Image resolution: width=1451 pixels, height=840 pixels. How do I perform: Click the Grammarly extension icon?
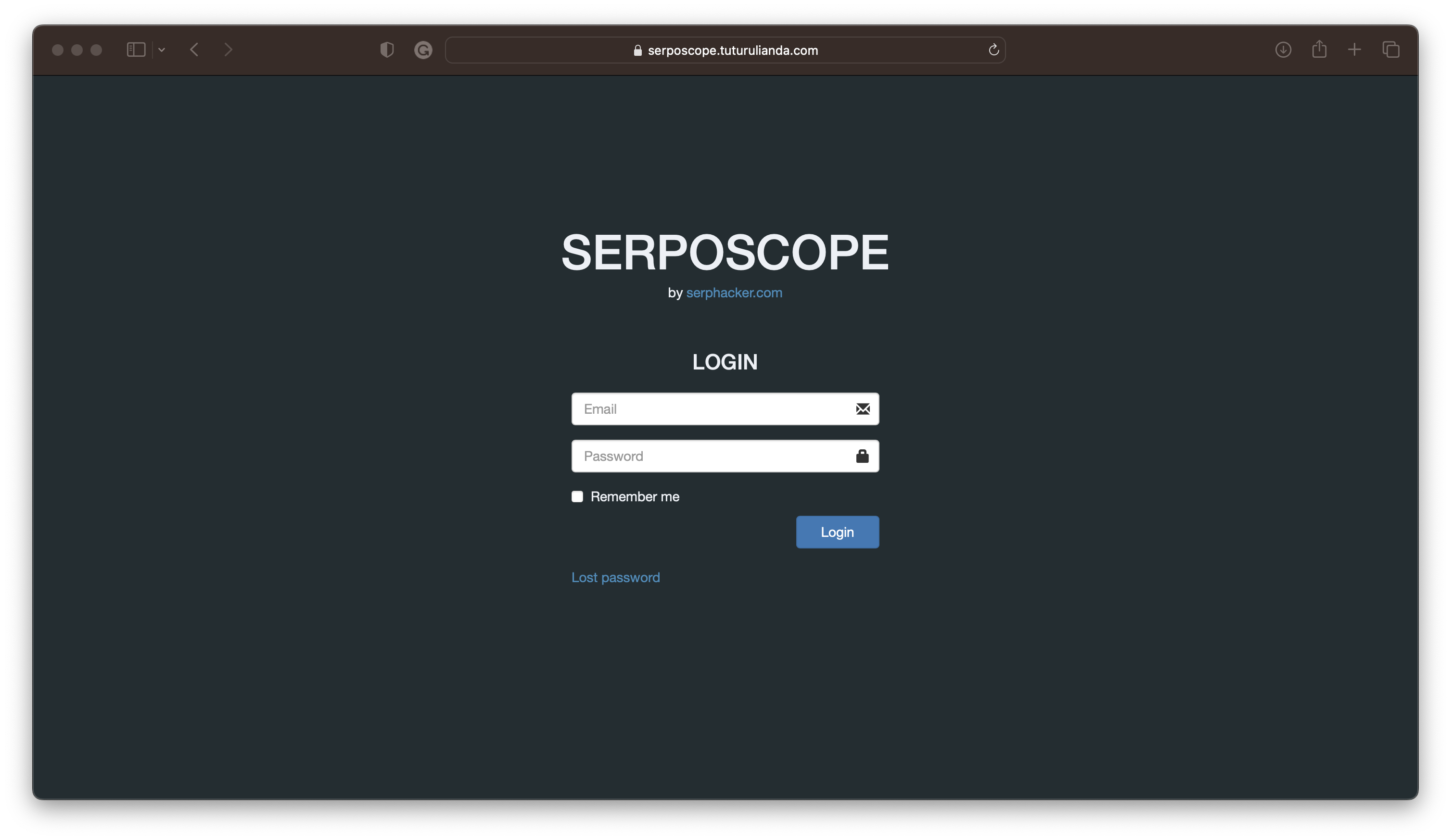423,50
